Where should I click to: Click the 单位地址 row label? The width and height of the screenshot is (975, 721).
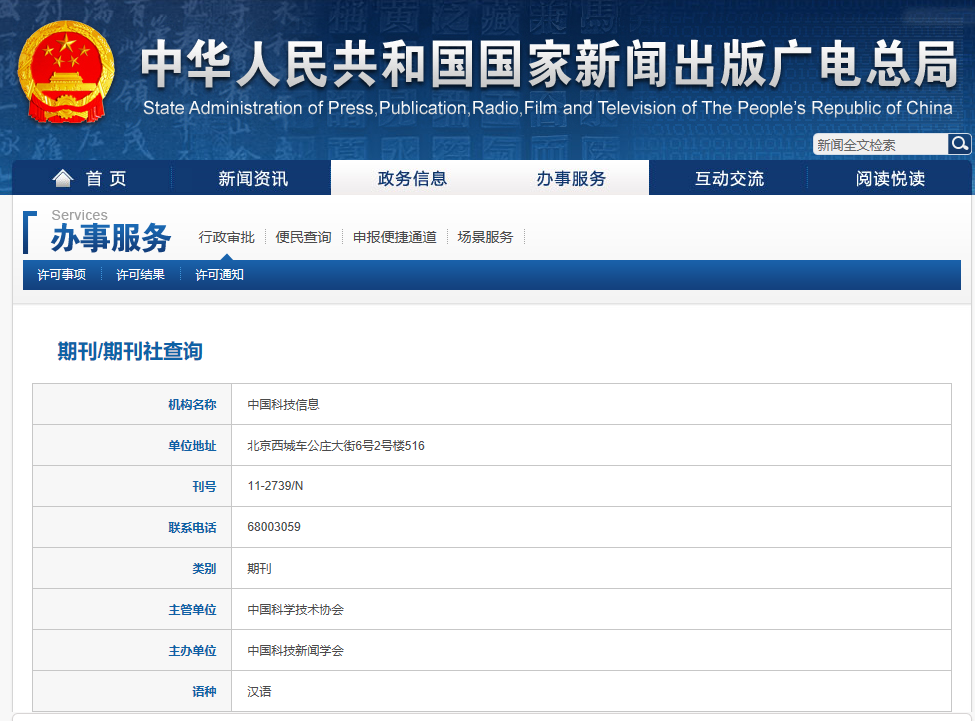click(x=192, y=446)
